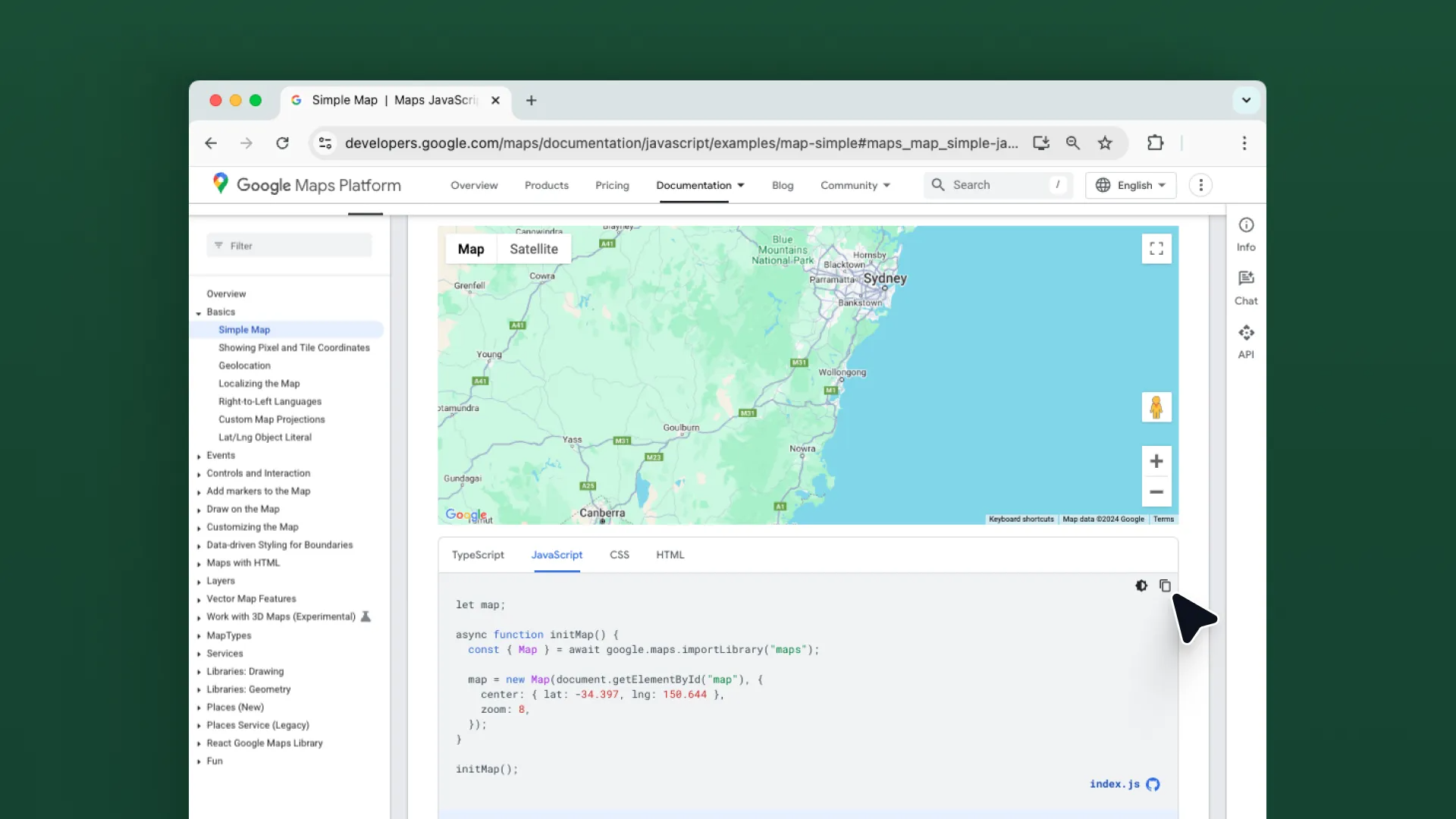Click the sidebar Filter input field
This screenshot has height=819, width=1456.
(289, 246)
